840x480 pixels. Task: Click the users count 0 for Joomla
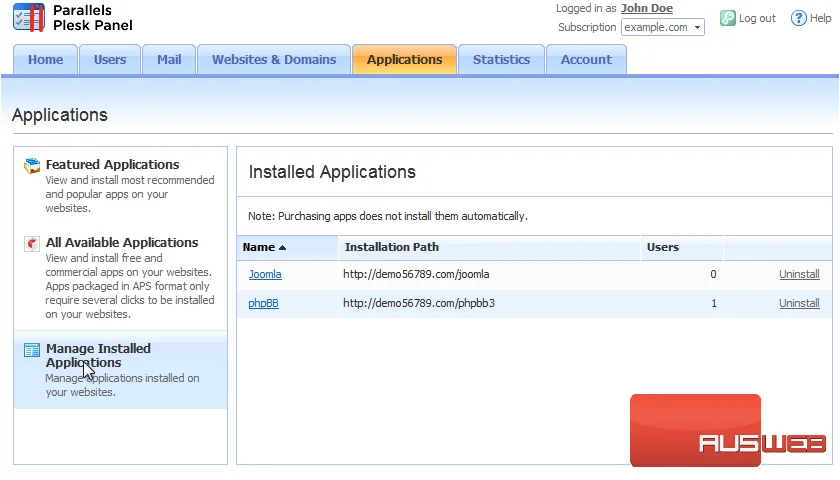click(713, 274)
